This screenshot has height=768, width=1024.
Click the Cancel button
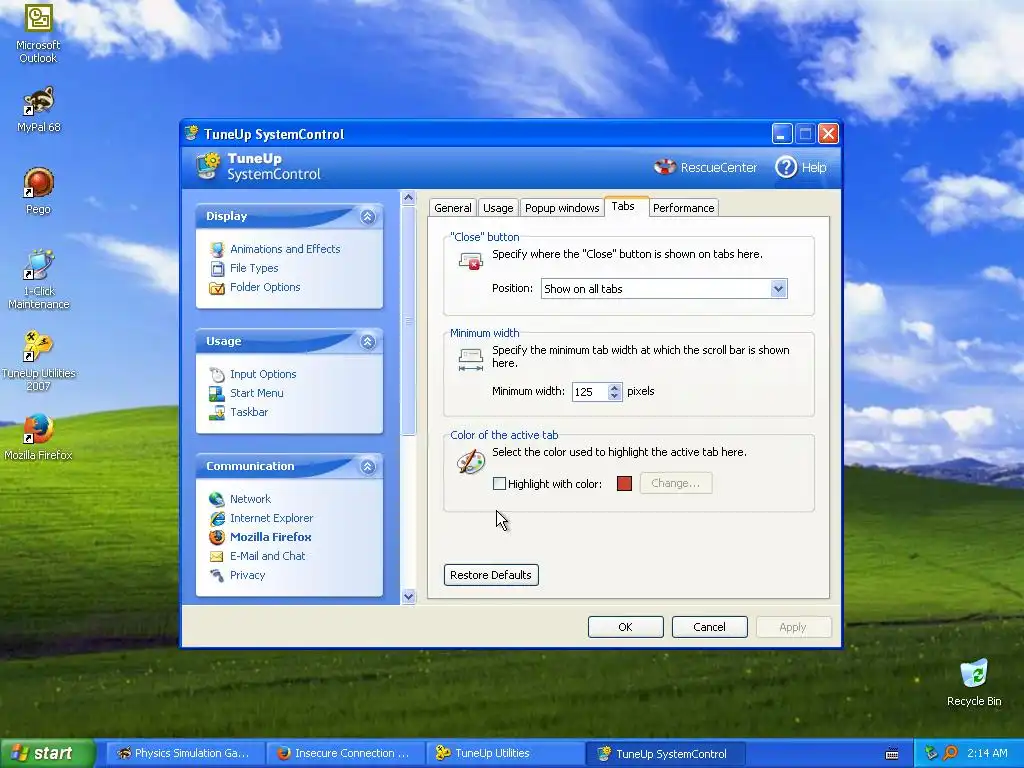pos(709,627)
